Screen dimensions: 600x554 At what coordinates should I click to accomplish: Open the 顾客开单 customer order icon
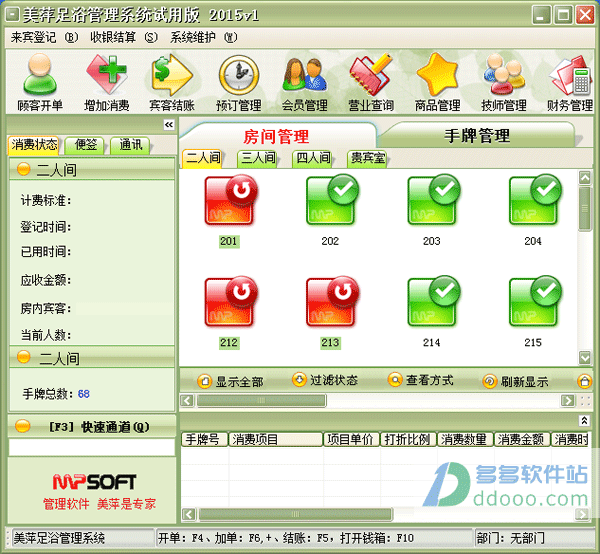click(40, 82)
